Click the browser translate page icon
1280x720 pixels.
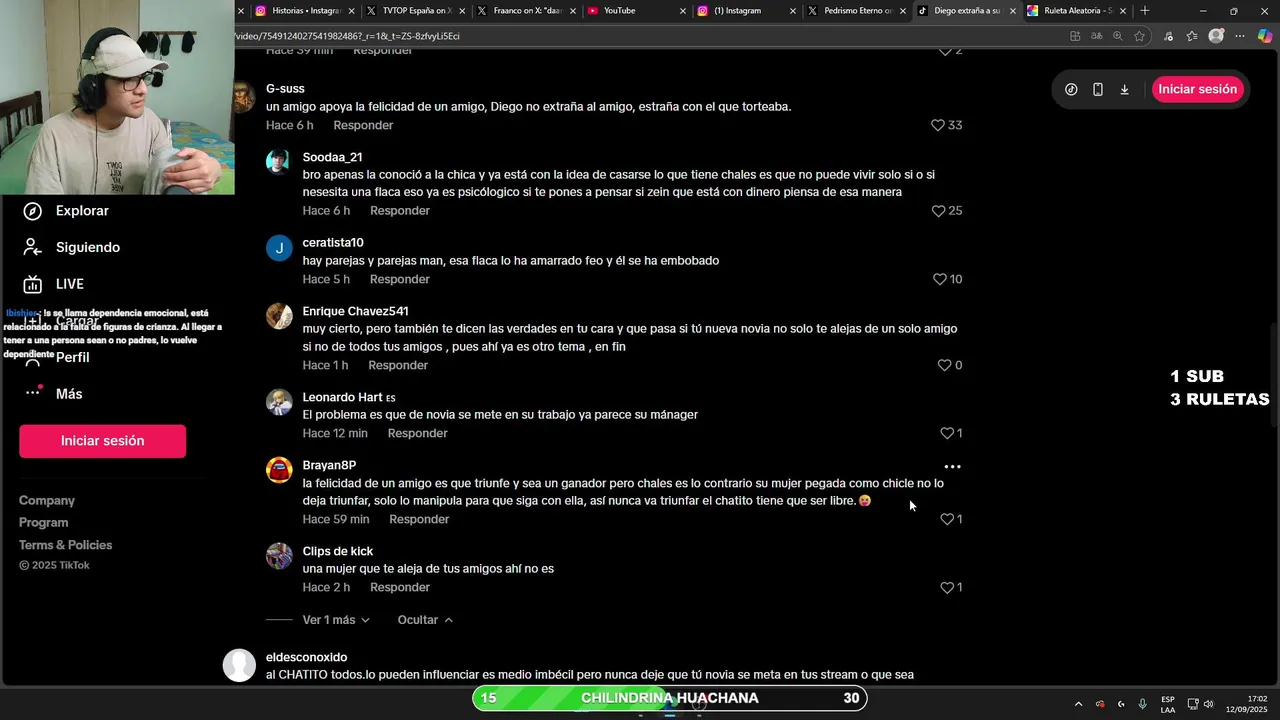1096,36
